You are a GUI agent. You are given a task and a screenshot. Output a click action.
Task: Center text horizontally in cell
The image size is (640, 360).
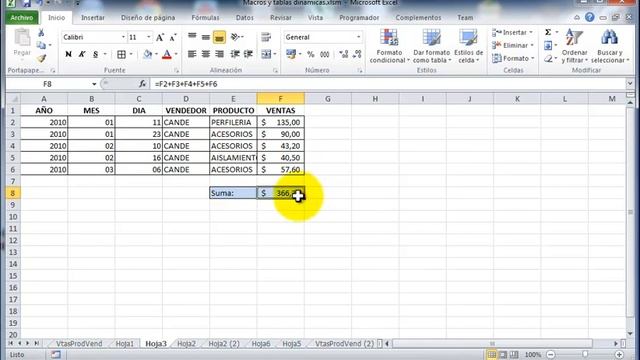(206, 54)
